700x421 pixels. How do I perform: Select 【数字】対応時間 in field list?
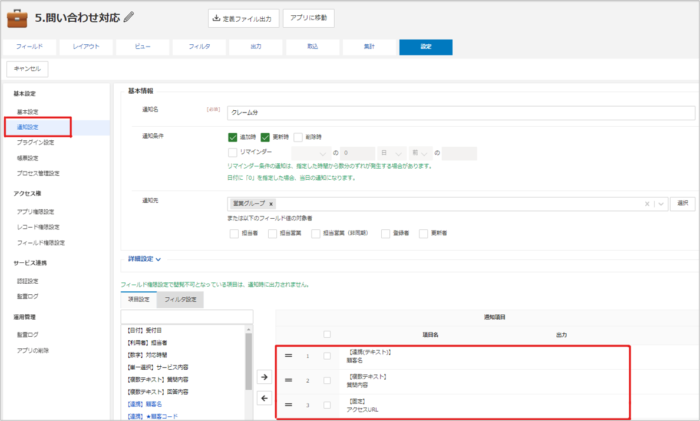point(147,355)
